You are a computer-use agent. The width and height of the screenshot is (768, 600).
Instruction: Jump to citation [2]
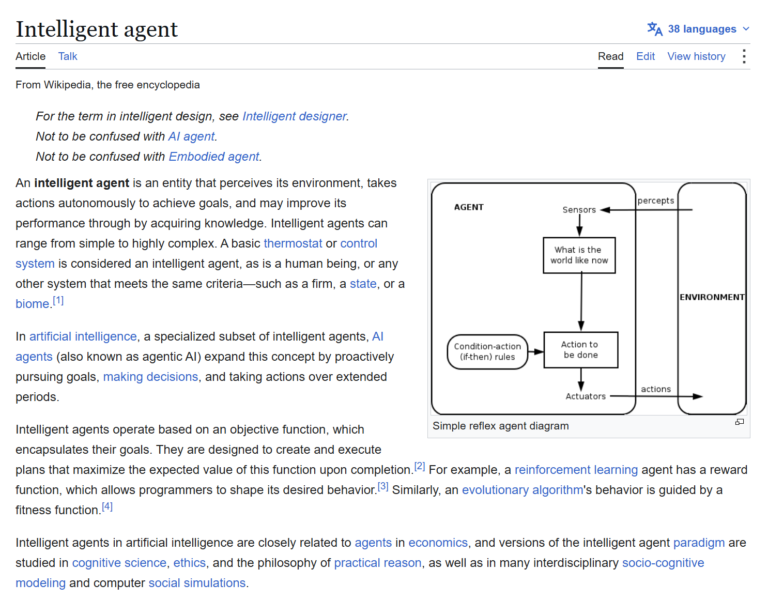point(420,466)
